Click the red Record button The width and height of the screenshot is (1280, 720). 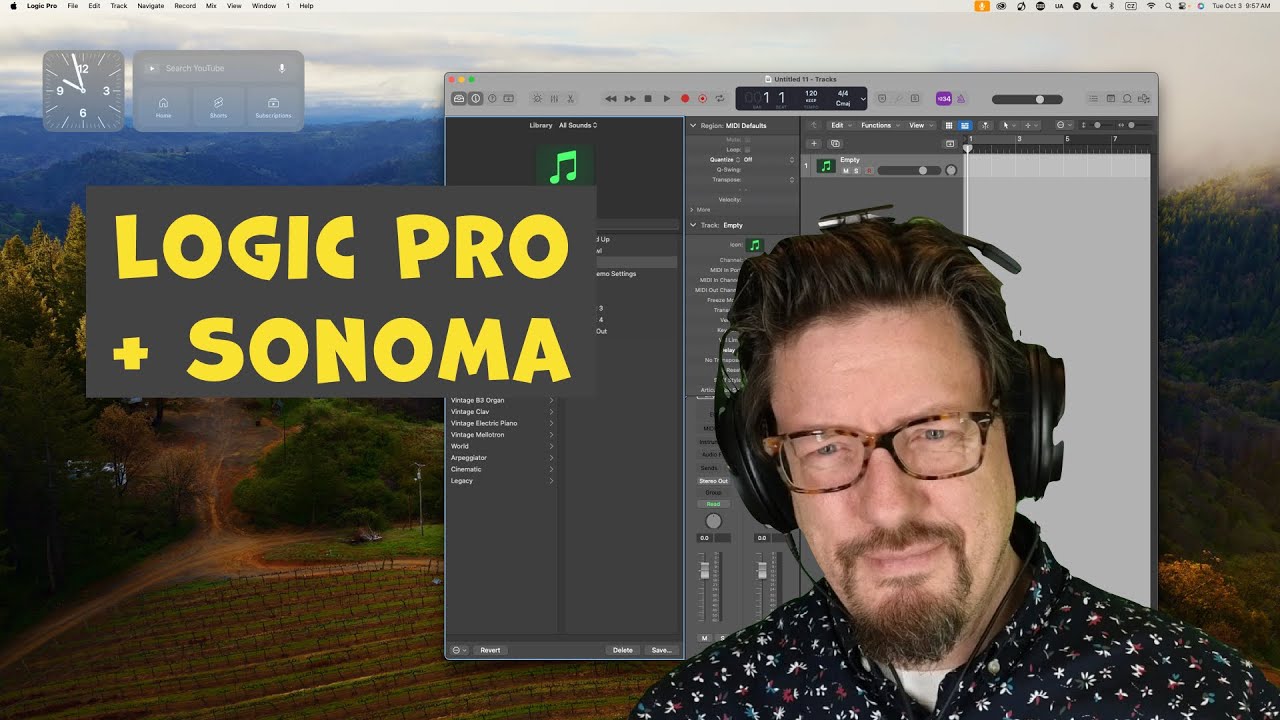click(685, 98)
